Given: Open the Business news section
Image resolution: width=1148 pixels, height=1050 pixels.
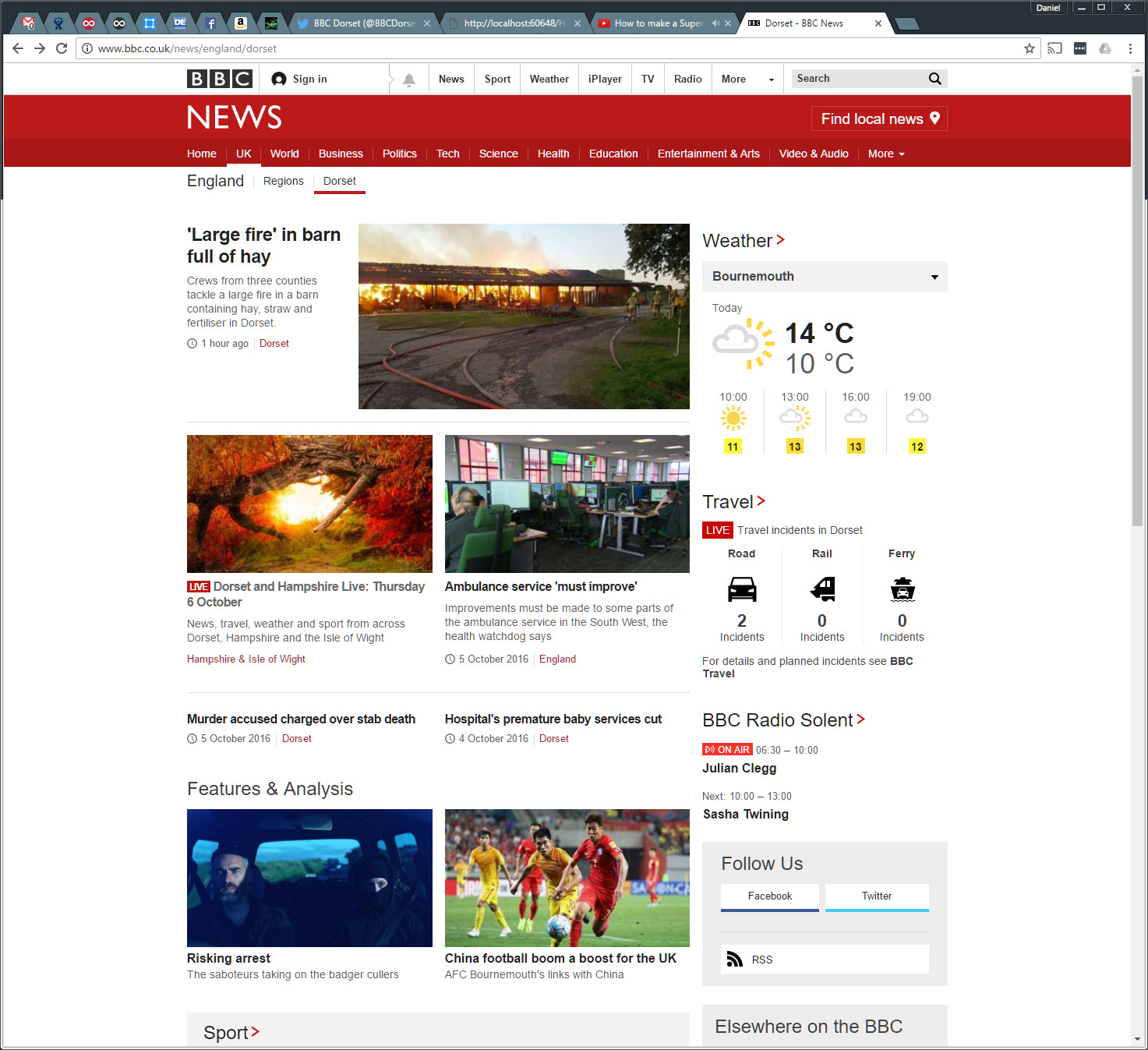Looking at the screenshot, I should coord(341,154).
